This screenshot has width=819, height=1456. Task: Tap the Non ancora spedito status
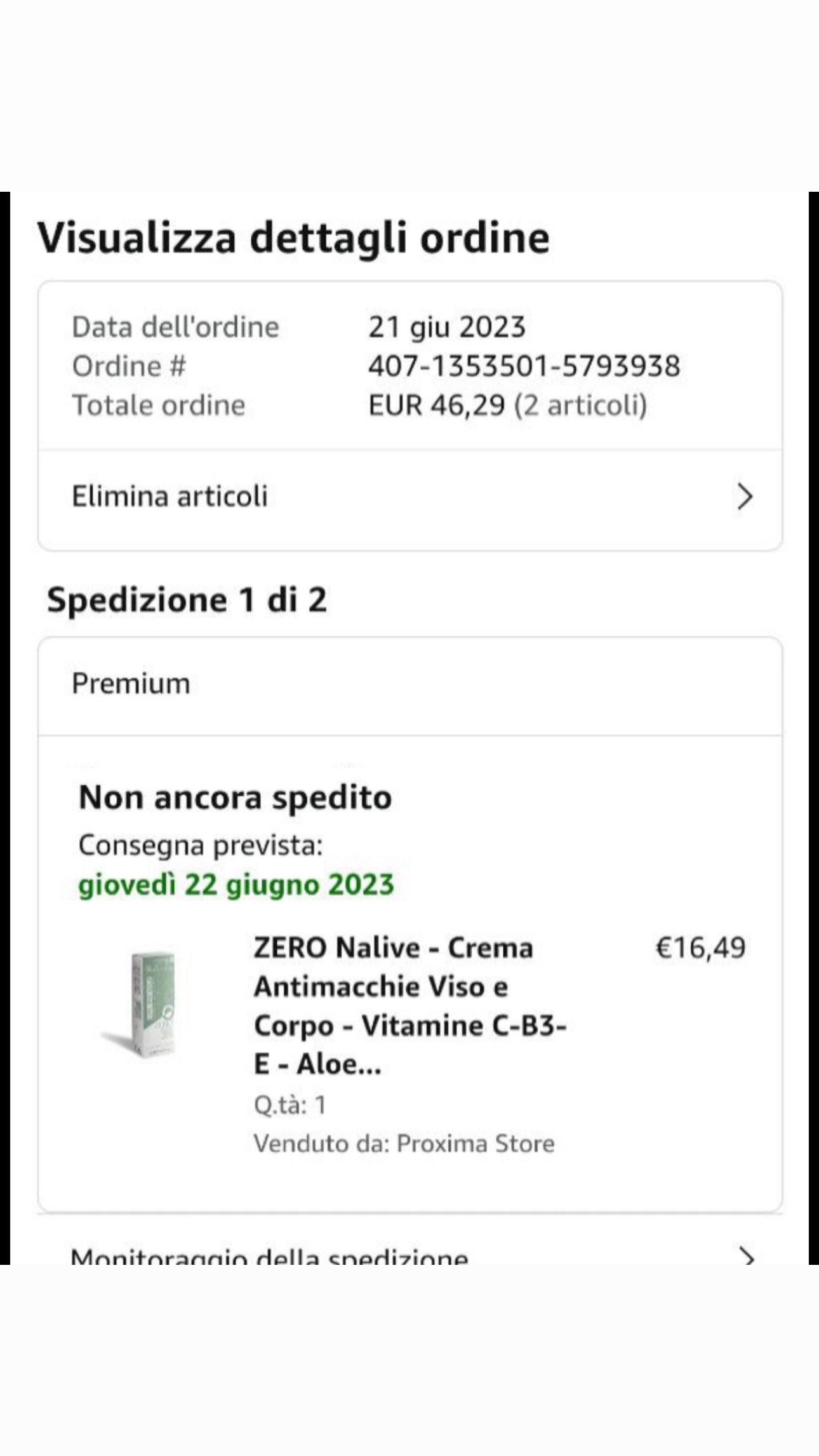coord(235,798)
